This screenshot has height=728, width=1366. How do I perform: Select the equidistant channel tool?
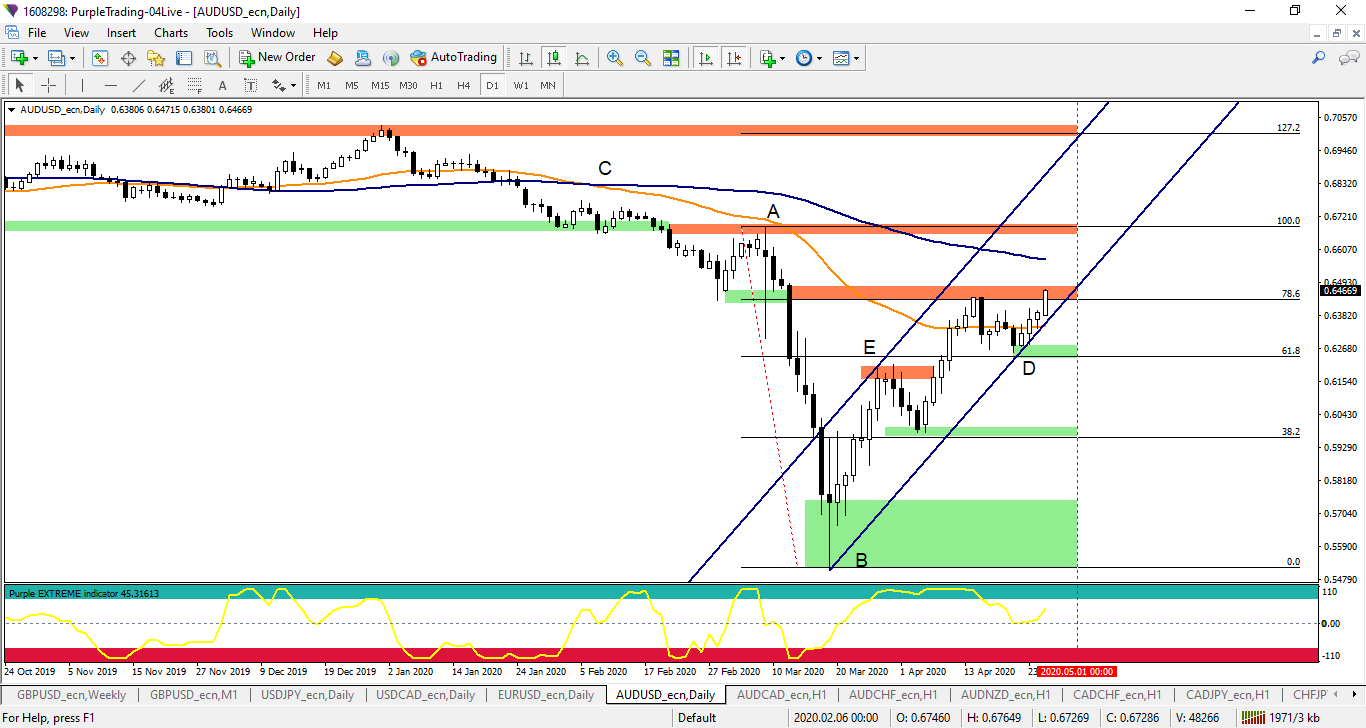[166, 85]
